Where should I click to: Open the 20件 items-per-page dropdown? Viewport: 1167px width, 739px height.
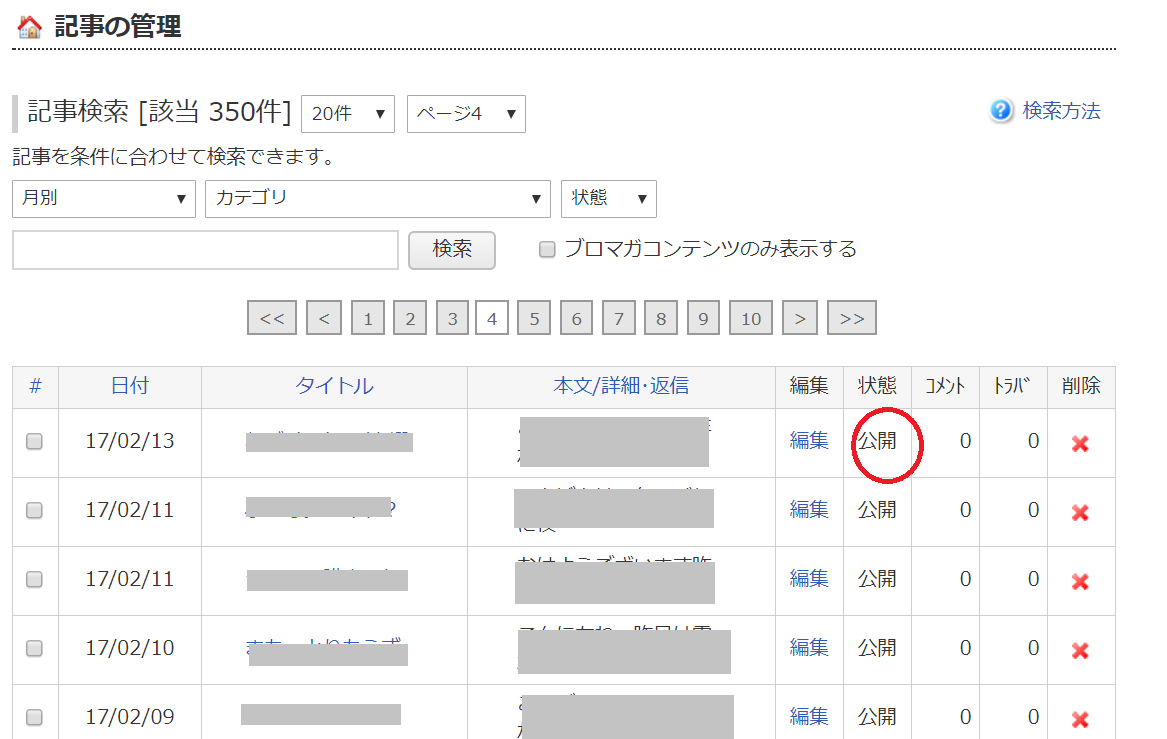[347, 114]
